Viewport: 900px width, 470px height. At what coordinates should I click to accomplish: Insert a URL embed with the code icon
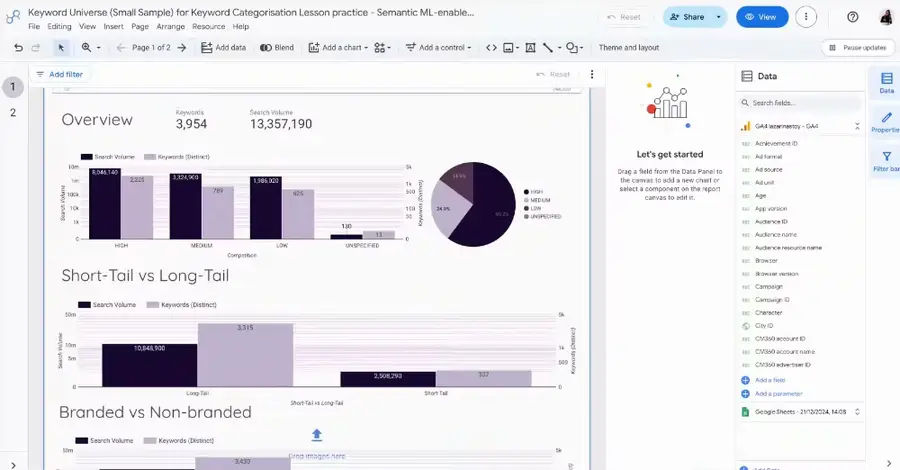point(491,48)
